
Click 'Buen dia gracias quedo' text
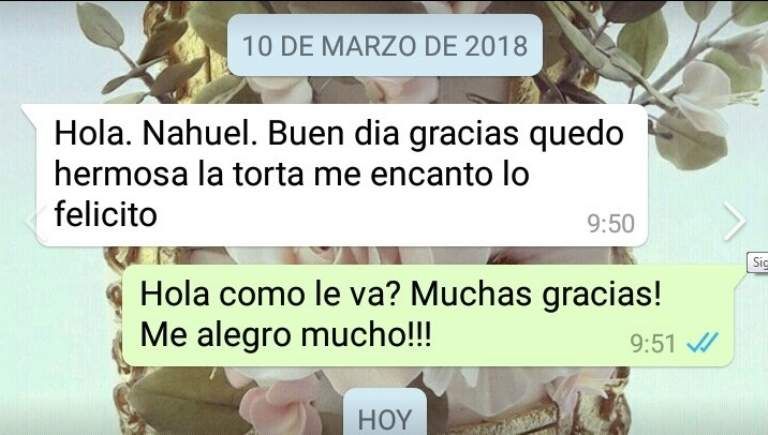click(446, 133)
